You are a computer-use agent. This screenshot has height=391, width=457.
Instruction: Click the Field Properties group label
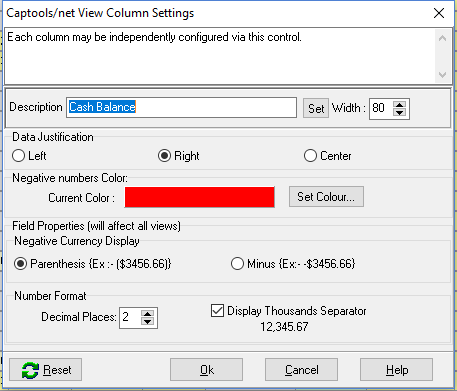[x=96, y=226]
